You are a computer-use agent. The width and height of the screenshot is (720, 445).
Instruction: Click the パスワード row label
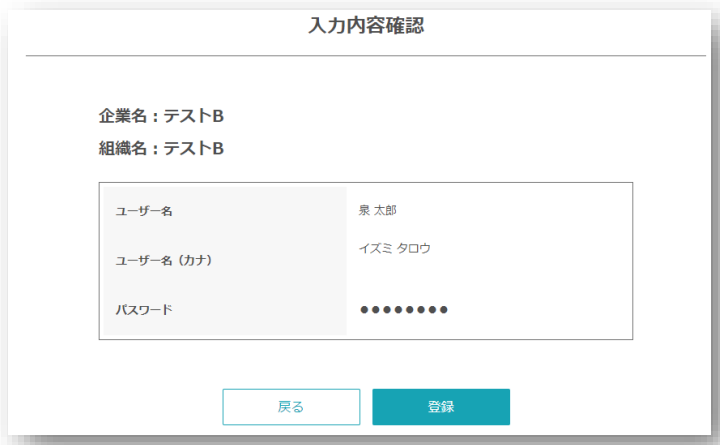144,309
